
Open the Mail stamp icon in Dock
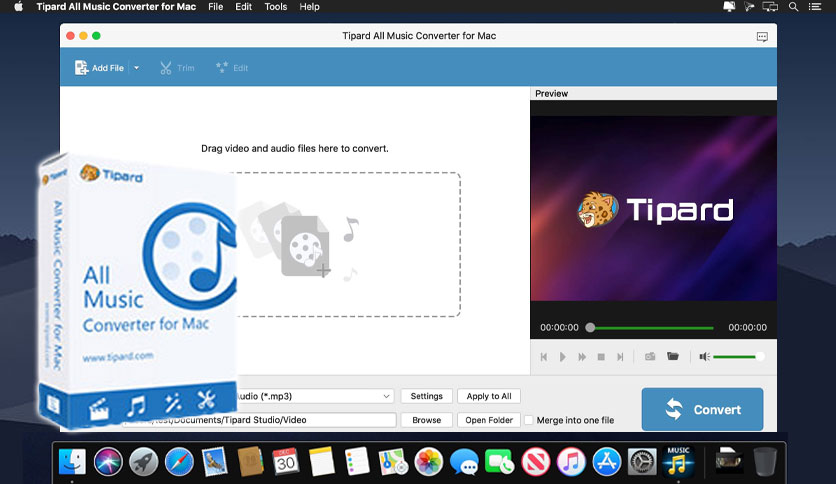tap(215, 461)
